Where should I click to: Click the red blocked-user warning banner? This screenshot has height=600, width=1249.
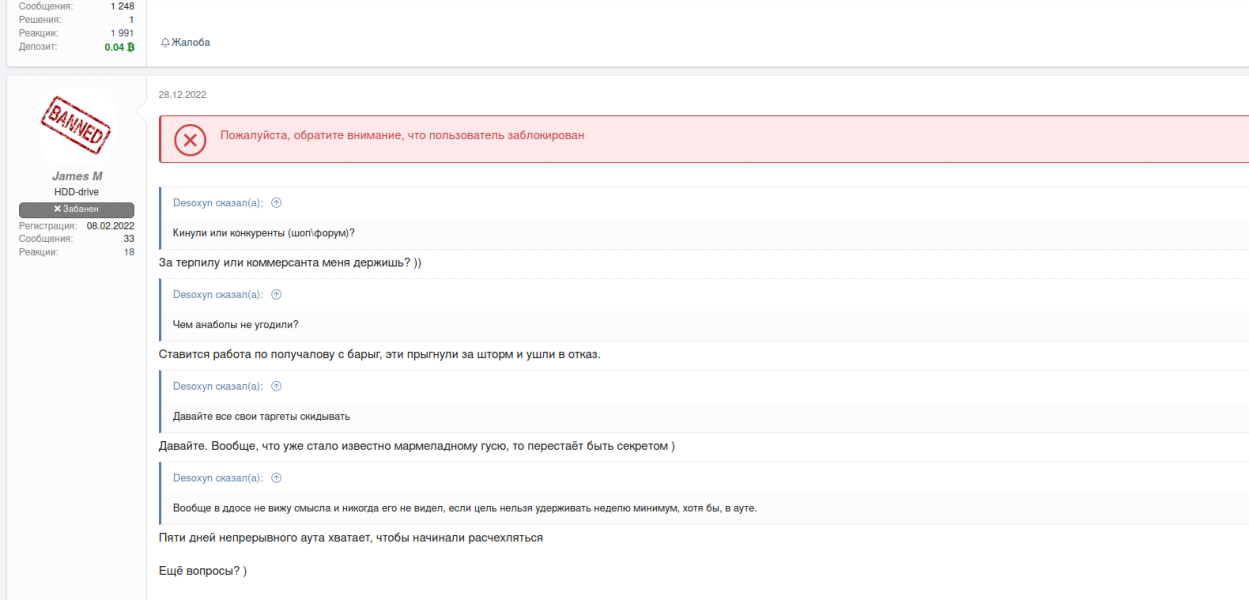coord(704,139)
